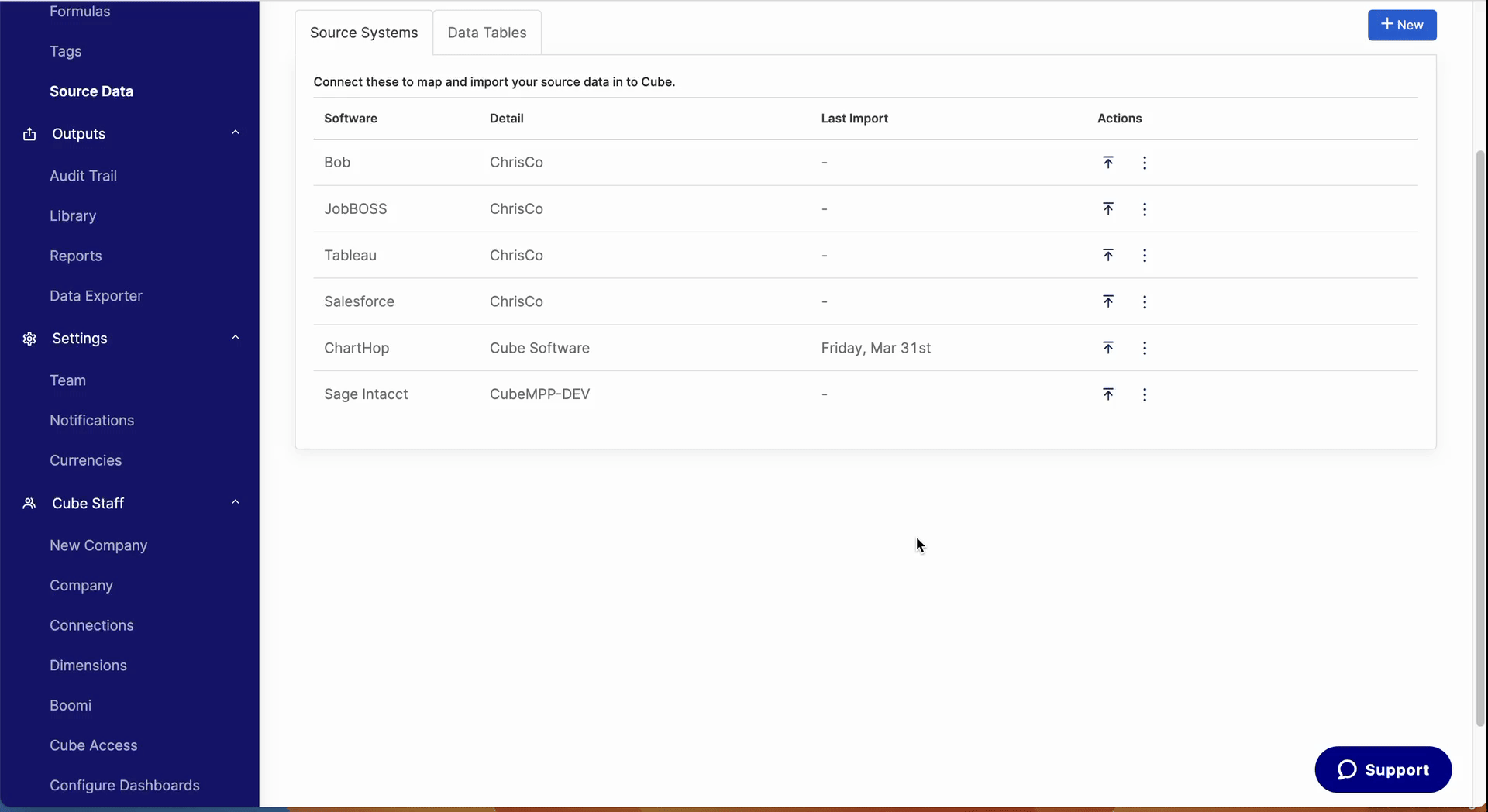Viewport: 1488px width, 812px height.
Task: Click the Settings section label
Action: tap(80, 339)
